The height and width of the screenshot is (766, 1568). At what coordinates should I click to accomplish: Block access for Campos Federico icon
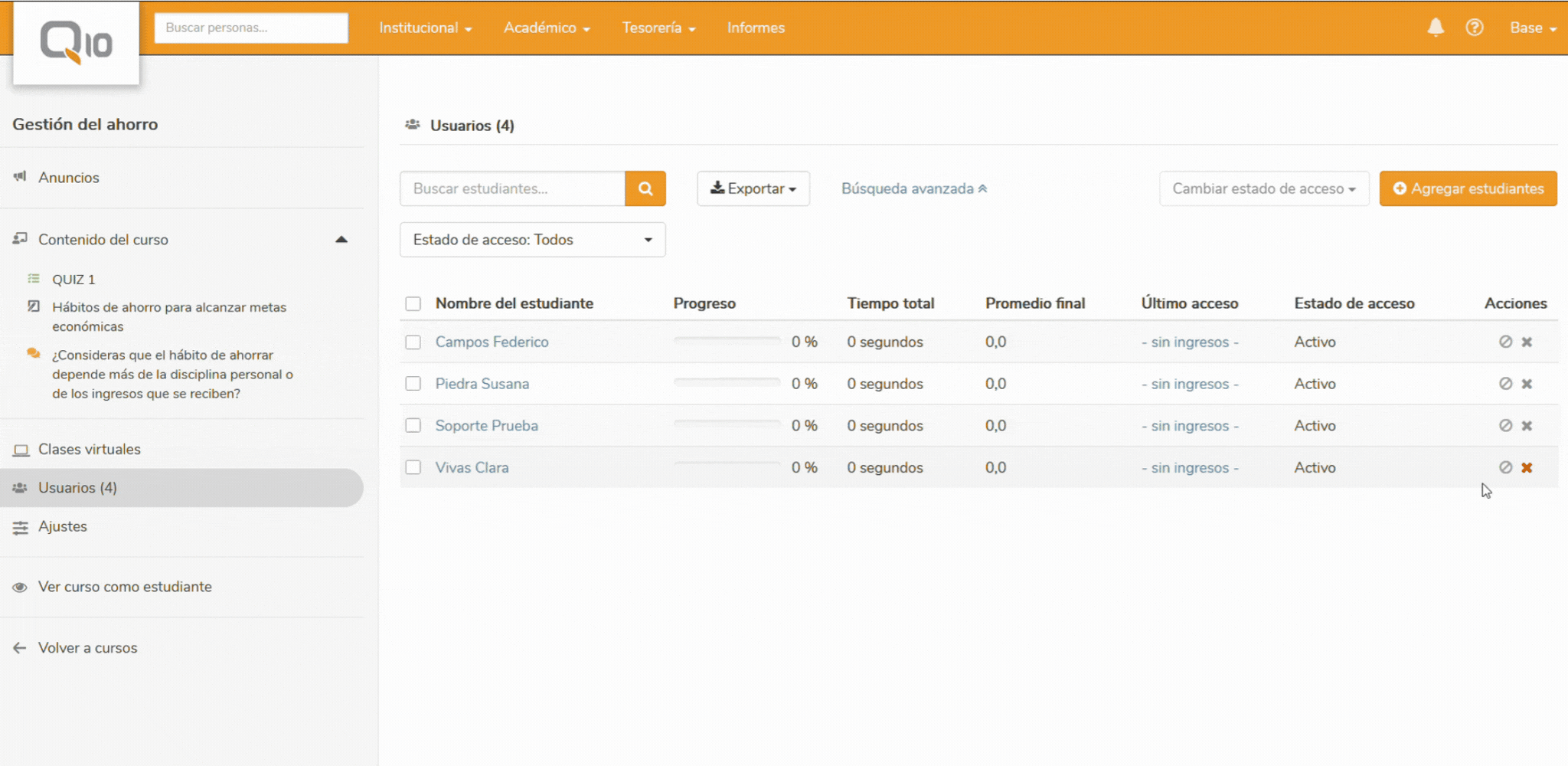pyautogui.click(x=1505, y=342)
